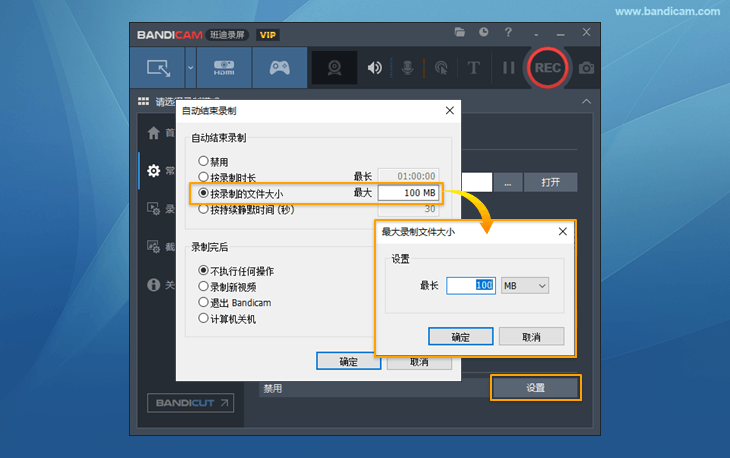The height and width of the screenshot is (458, 730).
Task: Toggle speaker sound icon
Action: point(374,68)
